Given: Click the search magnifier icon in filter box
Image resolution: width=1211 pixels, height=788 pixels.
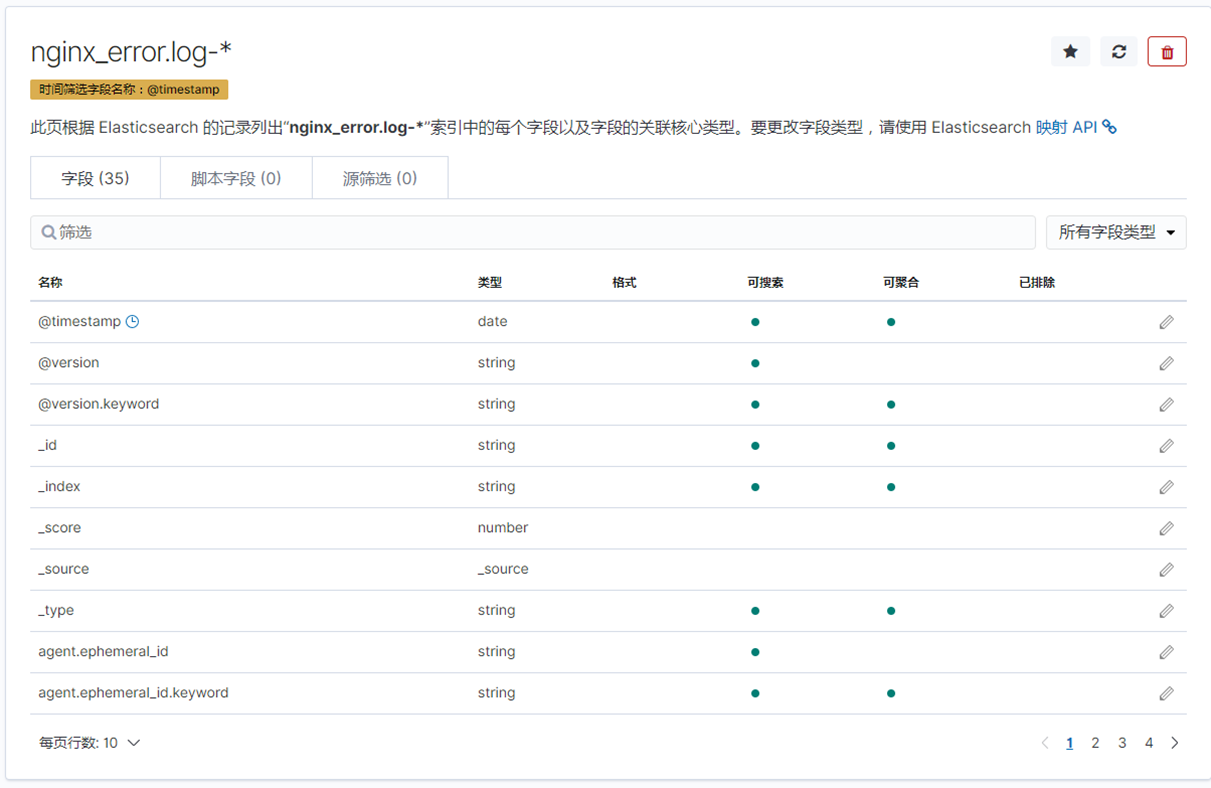Looking at the screenshot, I should (48, 232).
